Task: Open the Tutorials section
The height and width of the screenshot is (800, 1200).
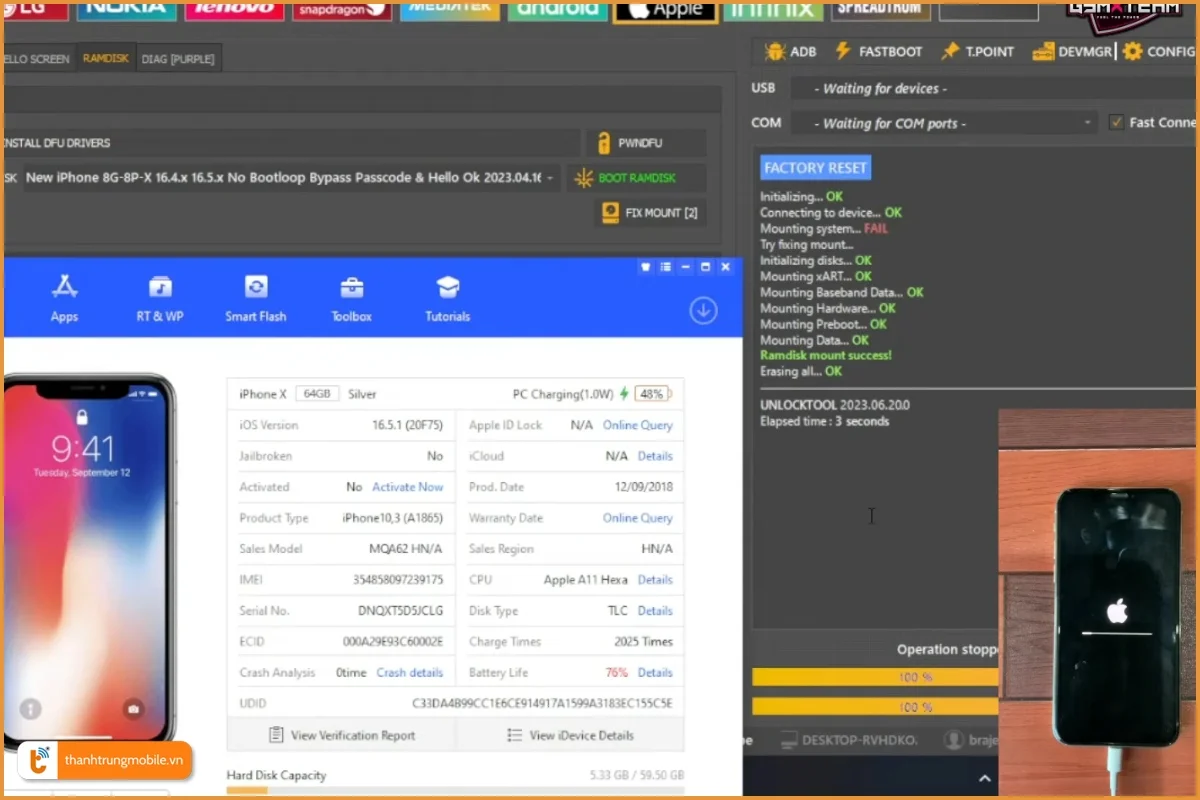Action: point(447,299)
